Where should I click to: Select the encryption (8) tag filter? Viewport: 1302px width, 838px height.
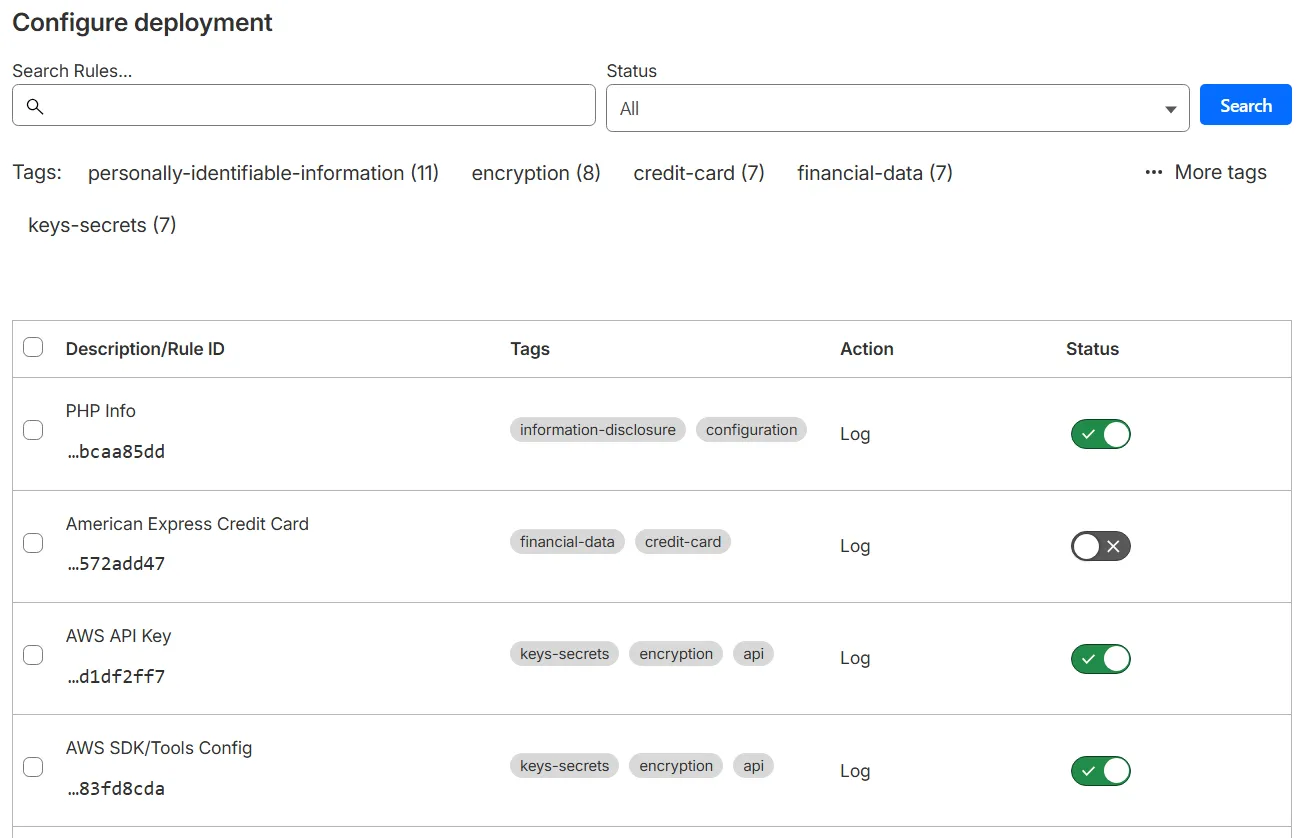point(536,172)
